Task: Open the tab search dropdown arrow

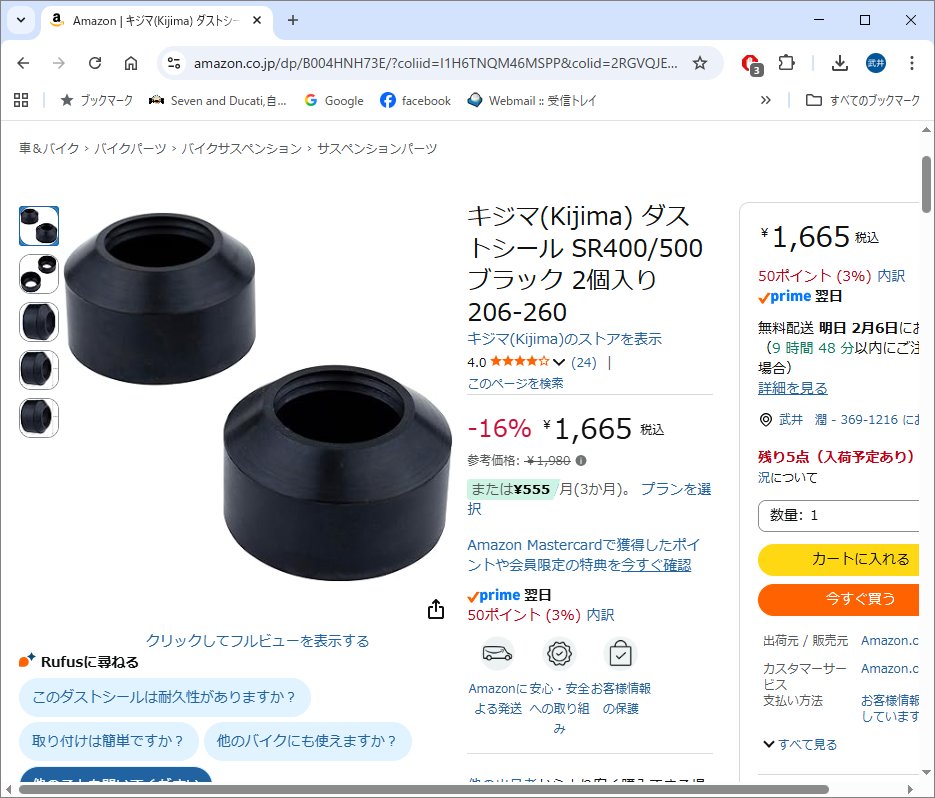Action: pyautogui.click(x=21, y=20)
